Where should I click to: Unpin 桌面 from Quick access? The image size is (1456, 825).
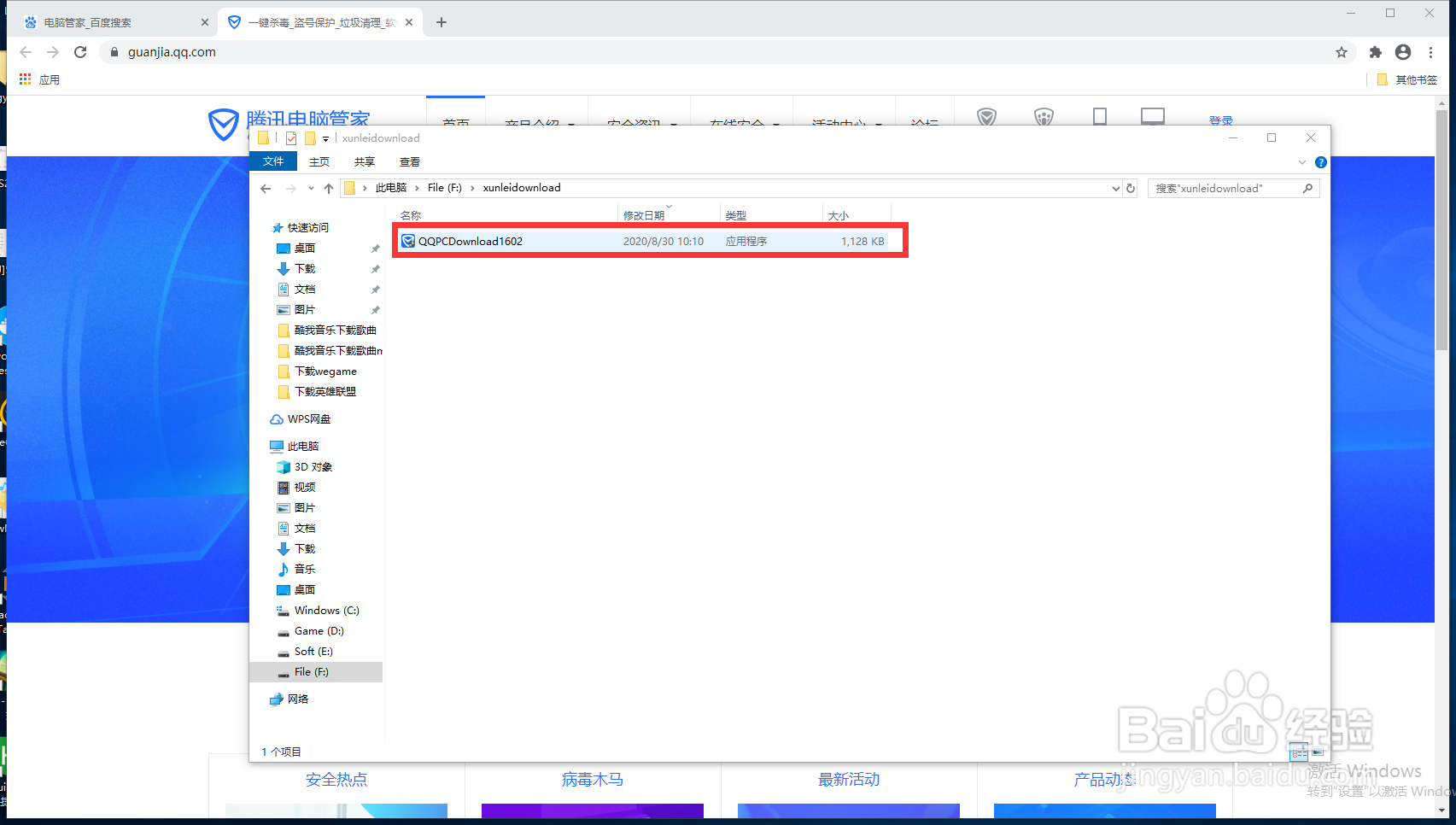375,248
